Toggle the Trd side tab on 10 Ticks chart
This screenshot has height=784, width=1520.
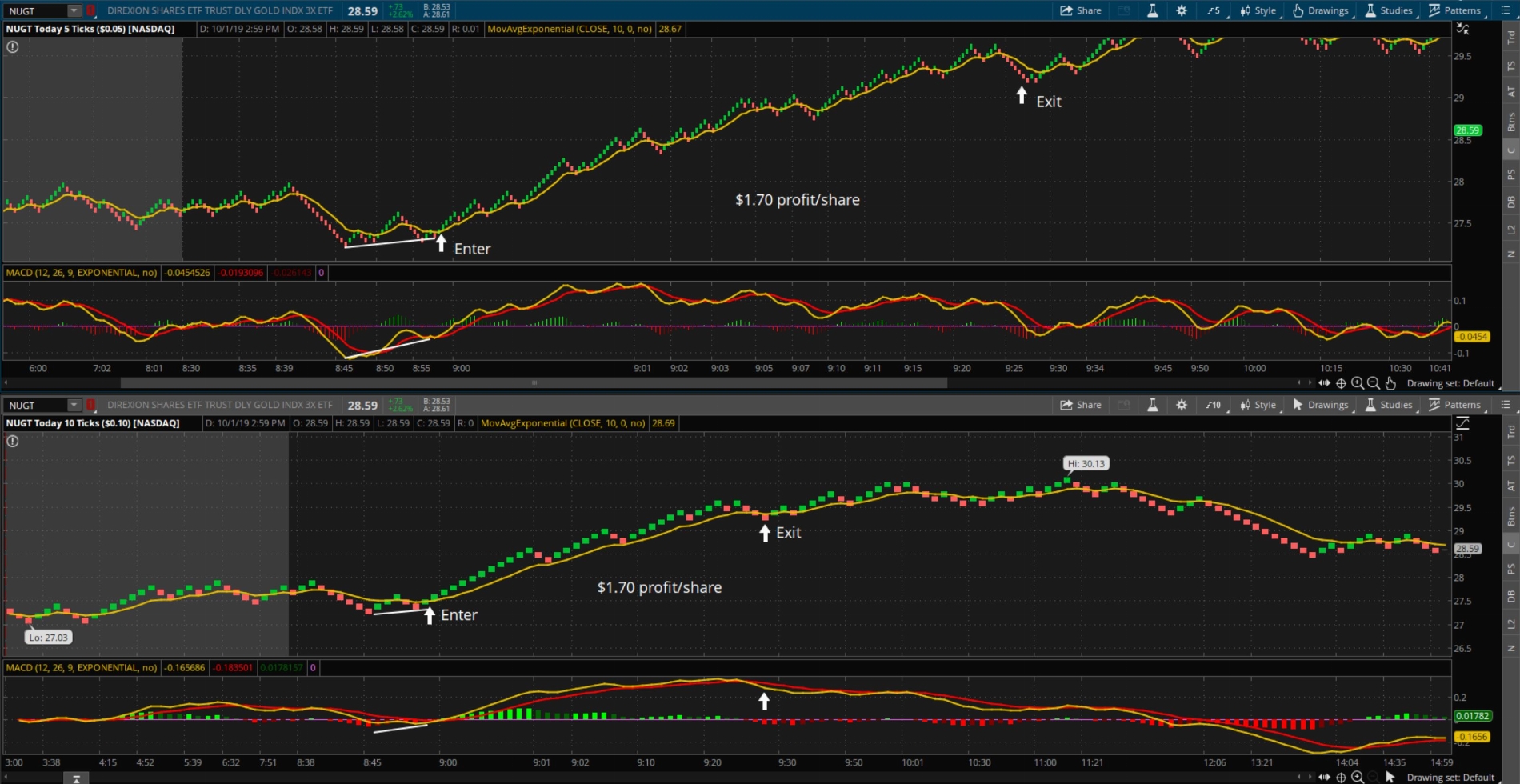click(x=1511, y=431)
